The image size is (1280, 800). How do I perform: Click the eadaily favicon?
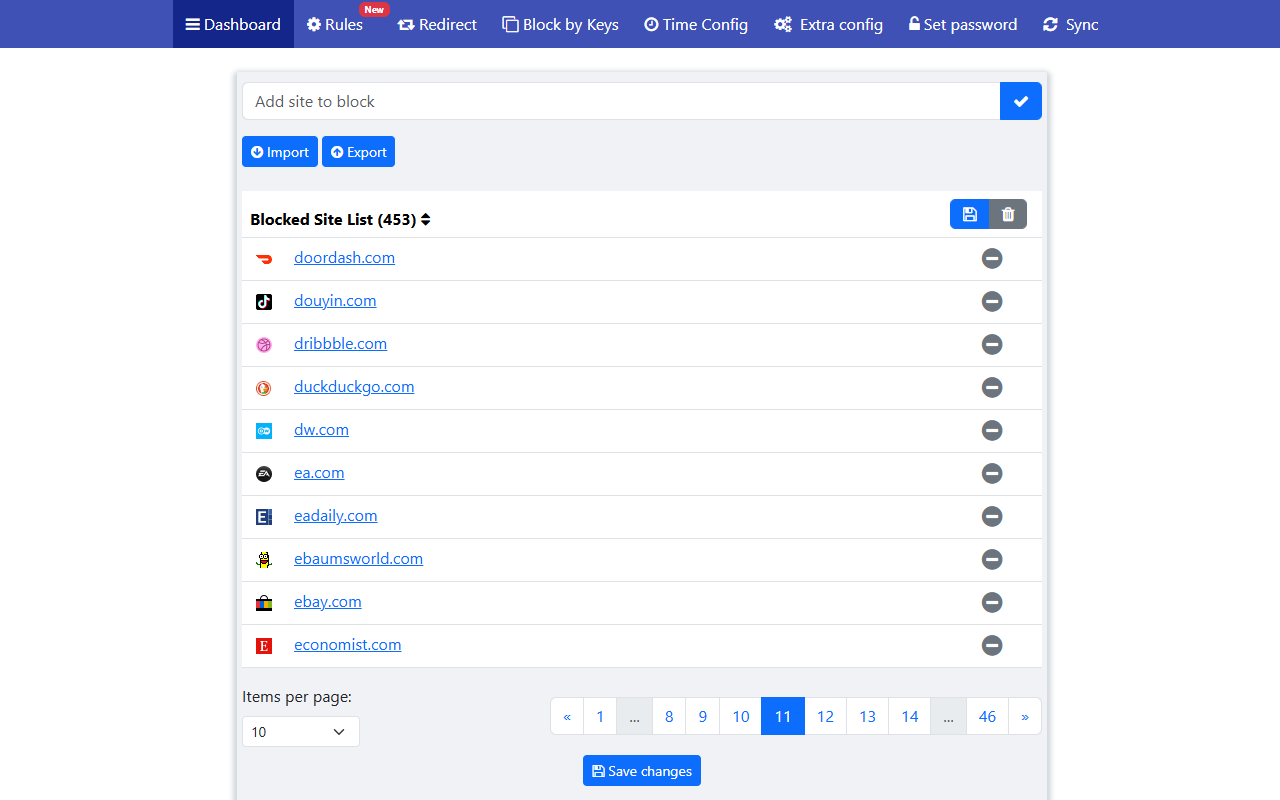[264, 517]
